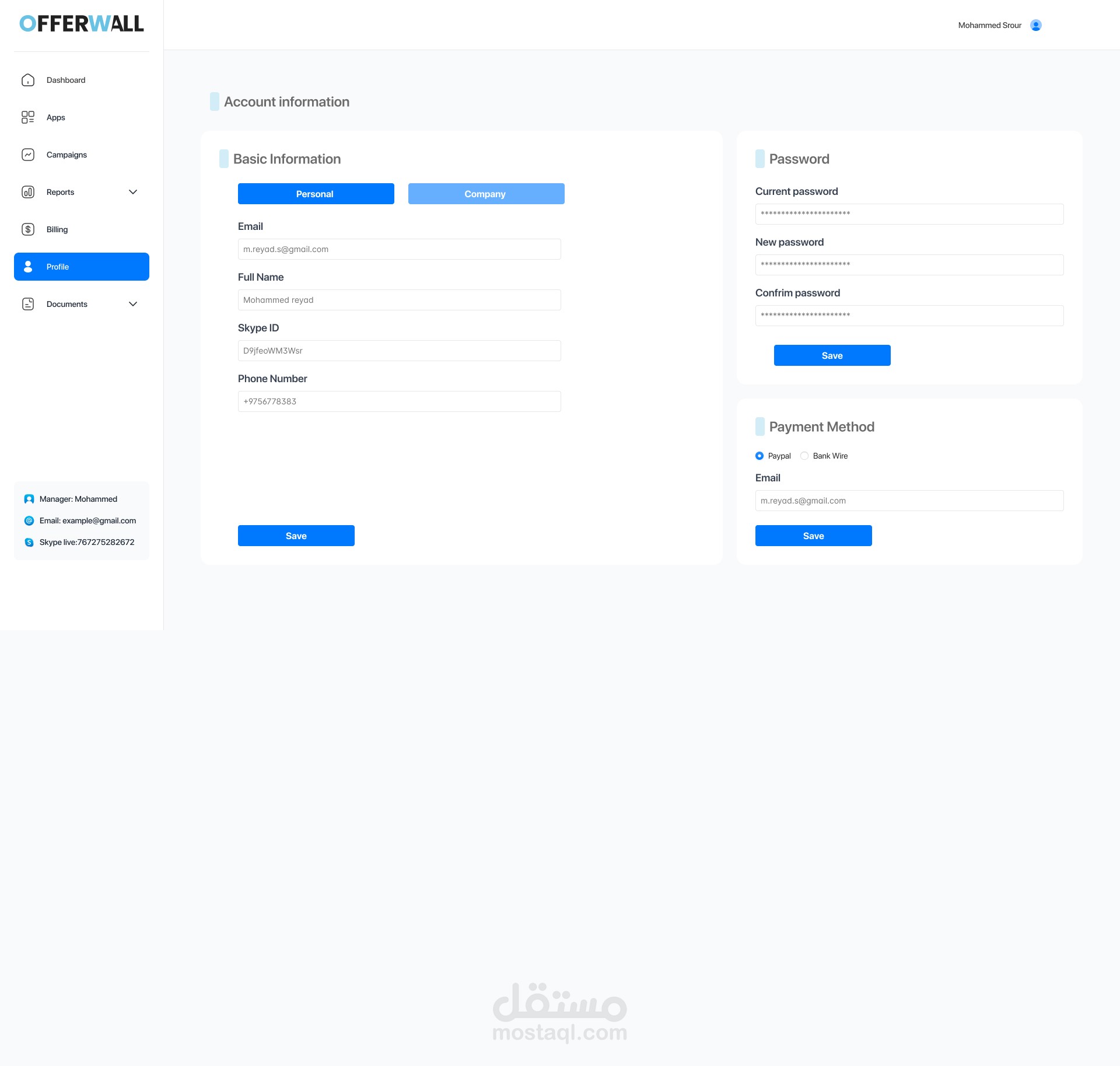The image size is (1120, 1066).
Task: Switch to the Company tab
Action: coord(486,194)
